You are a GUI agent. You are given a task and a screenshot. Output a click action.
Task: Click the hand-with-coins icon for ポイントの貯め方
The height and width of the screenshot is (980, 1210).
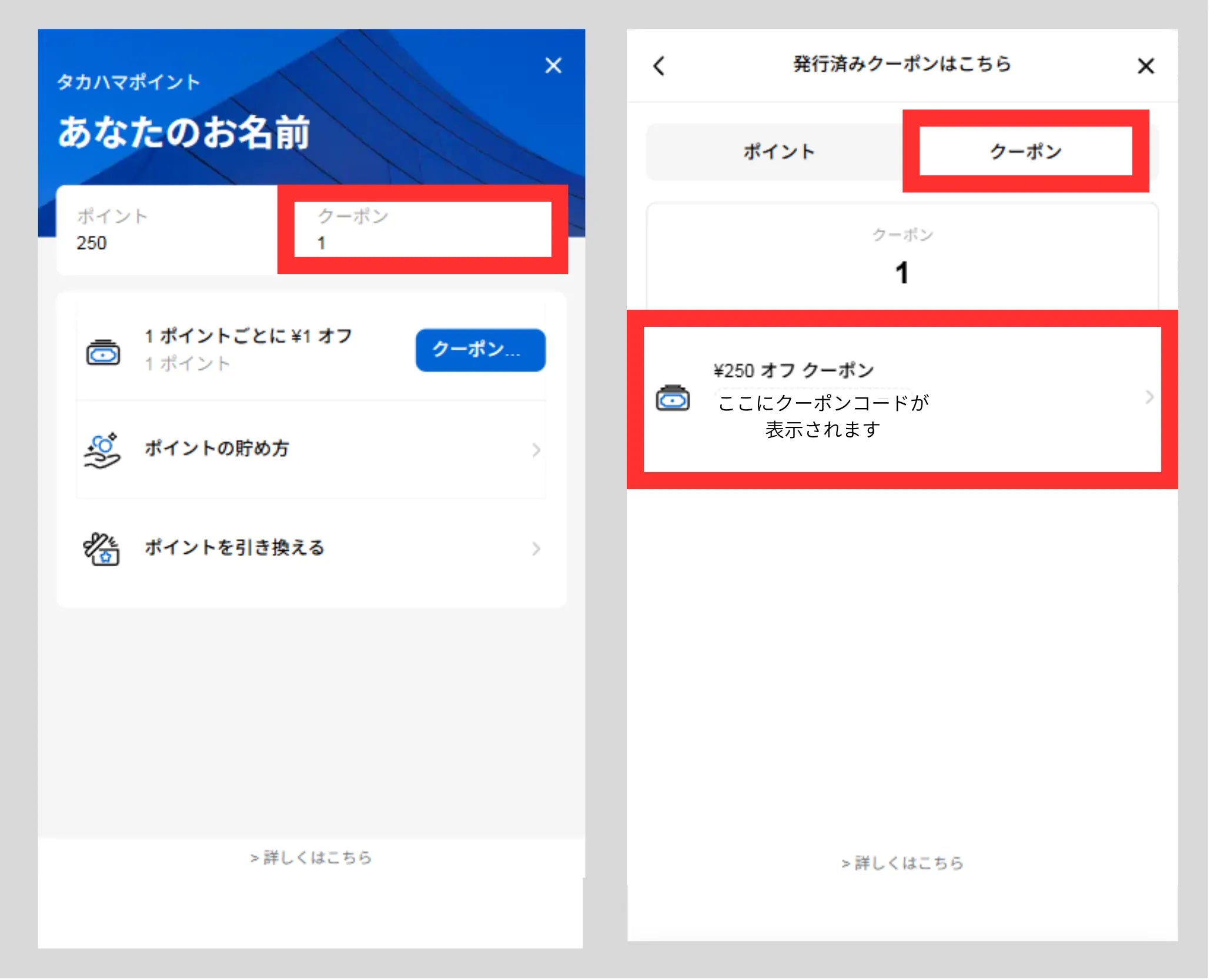pos(102,451)
